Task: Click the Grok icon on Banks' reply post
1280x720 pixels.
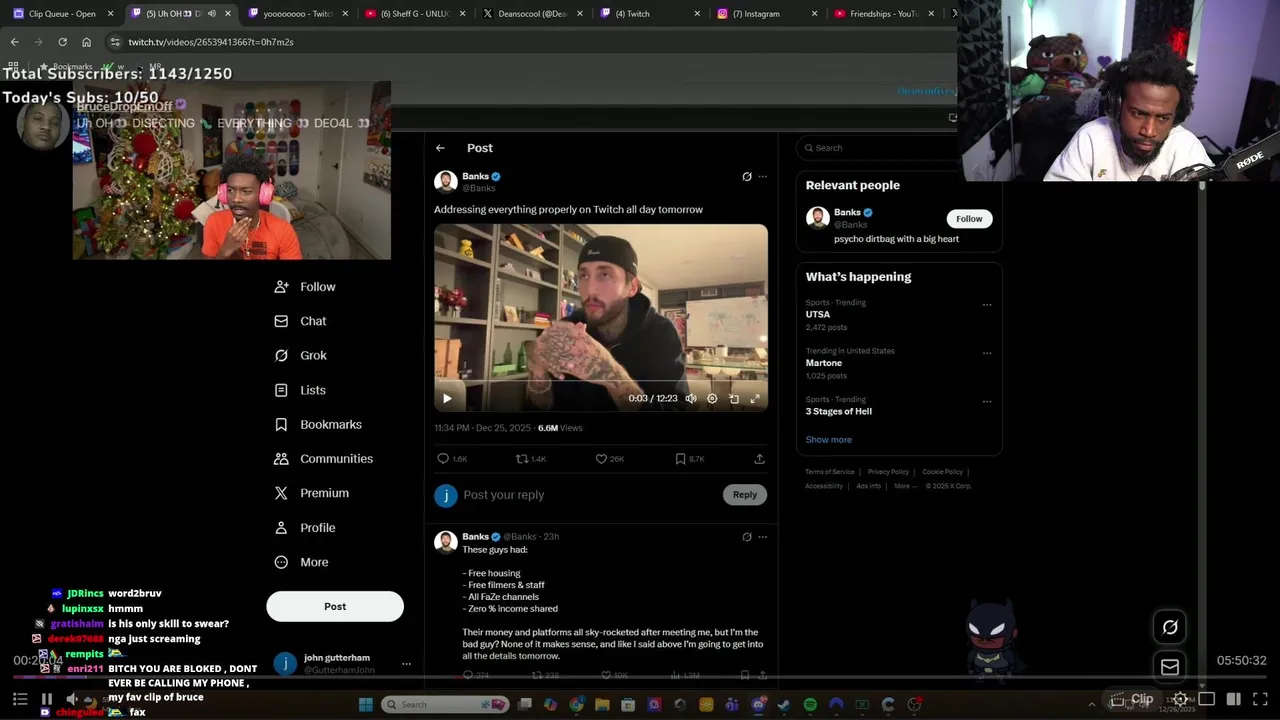Action: click(x=747, y=537)
